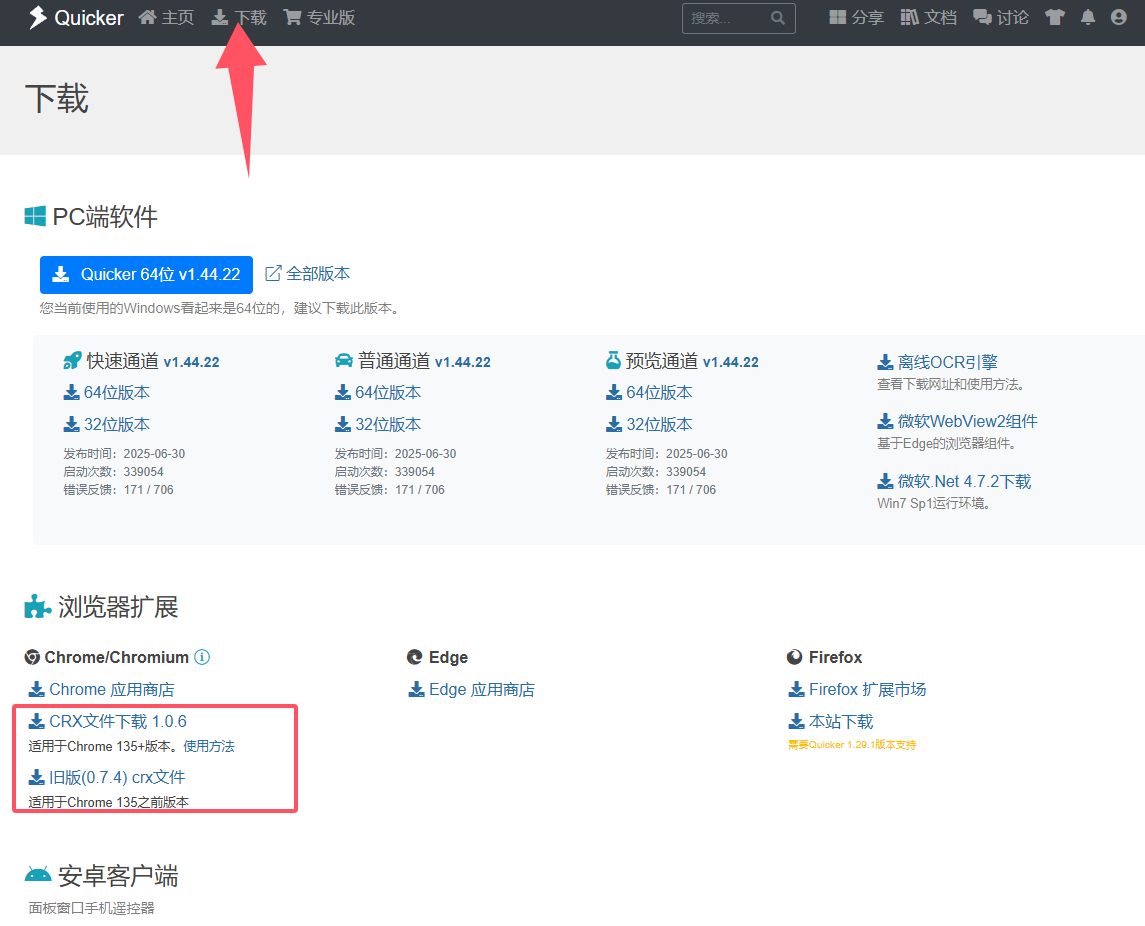Click the Chrome logo icon
Viewport: 1145px width, 926px height.
[32, 657]
